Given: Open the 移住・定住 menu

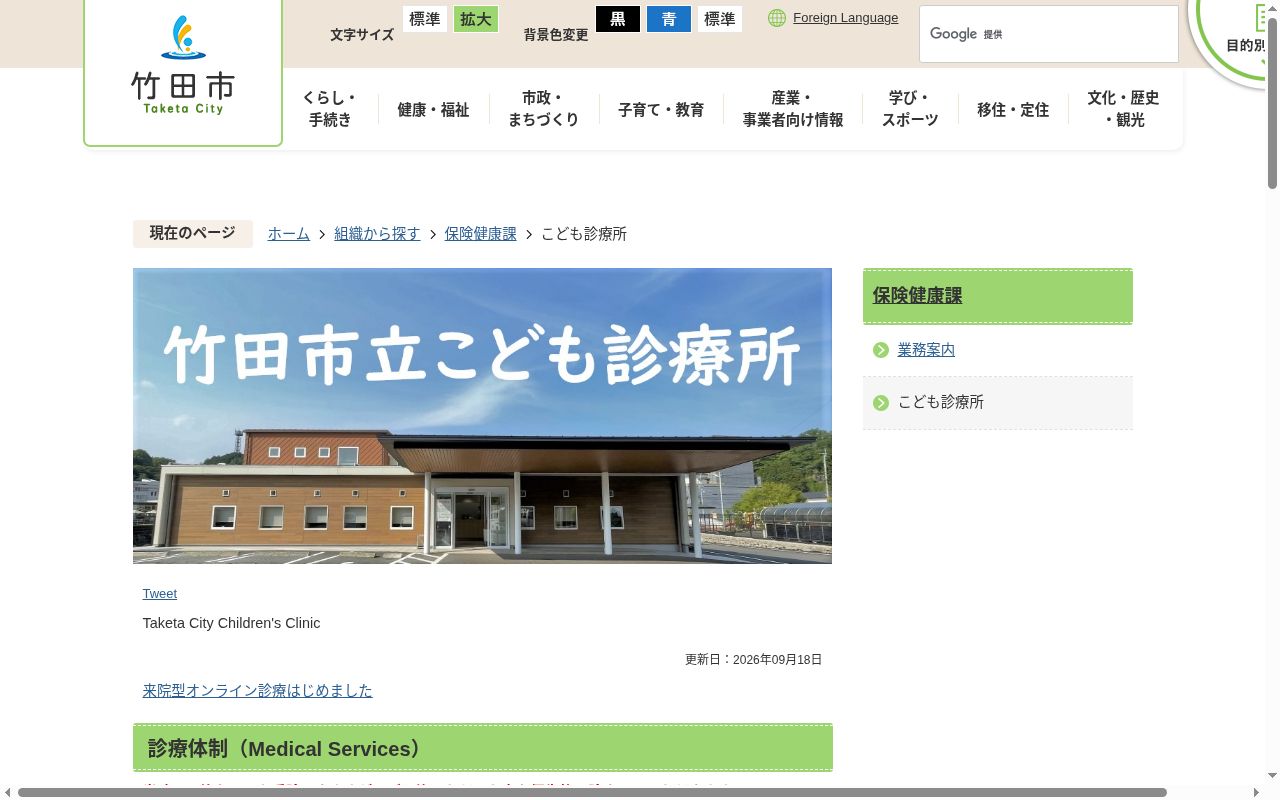Looking at the screenshot, I should 1013,110.
